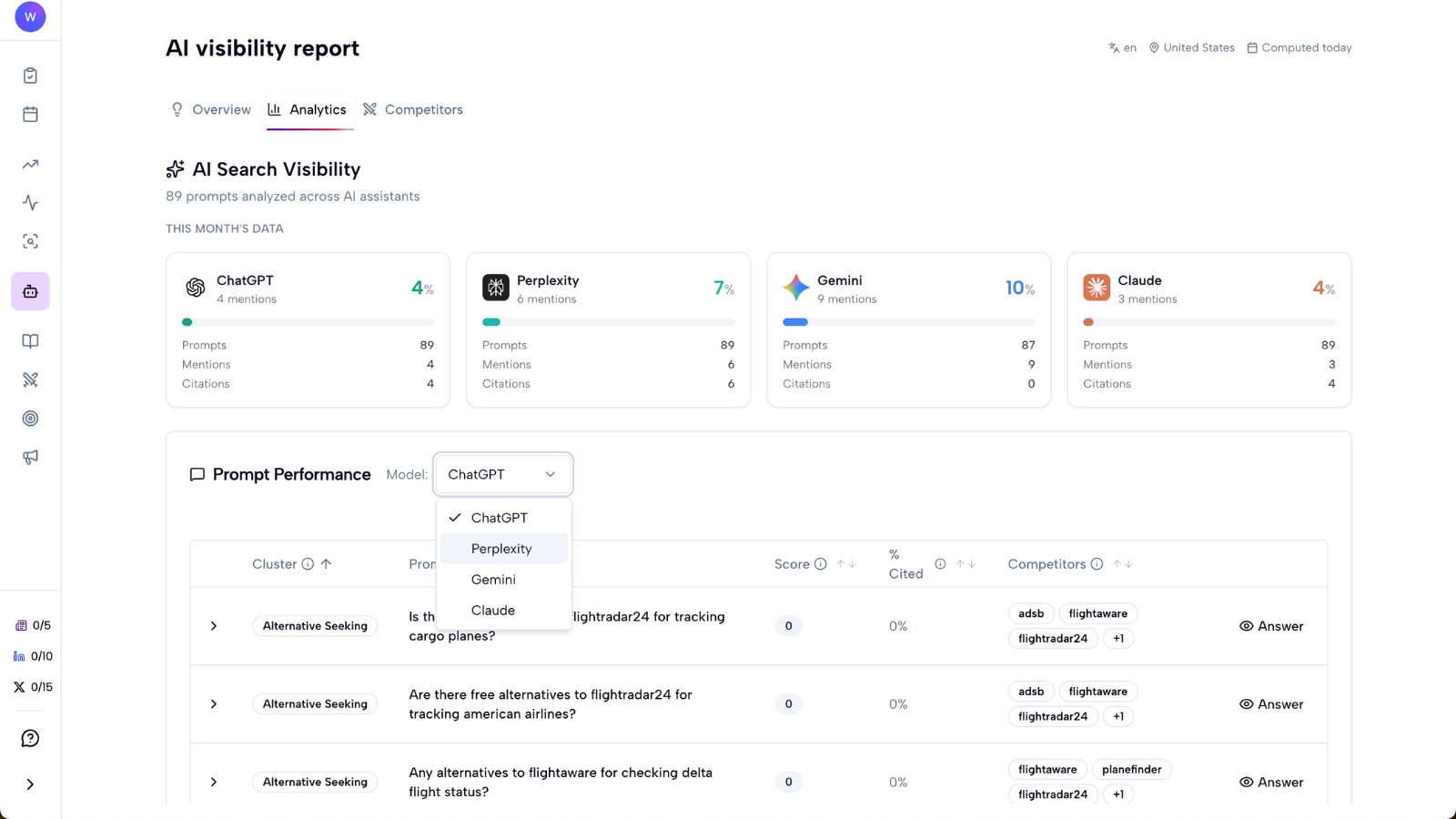Click +1 competitors in american airlines row
Viewport: 1456px width, 819px height.
pyautogui.click(x=1118, y=717)
